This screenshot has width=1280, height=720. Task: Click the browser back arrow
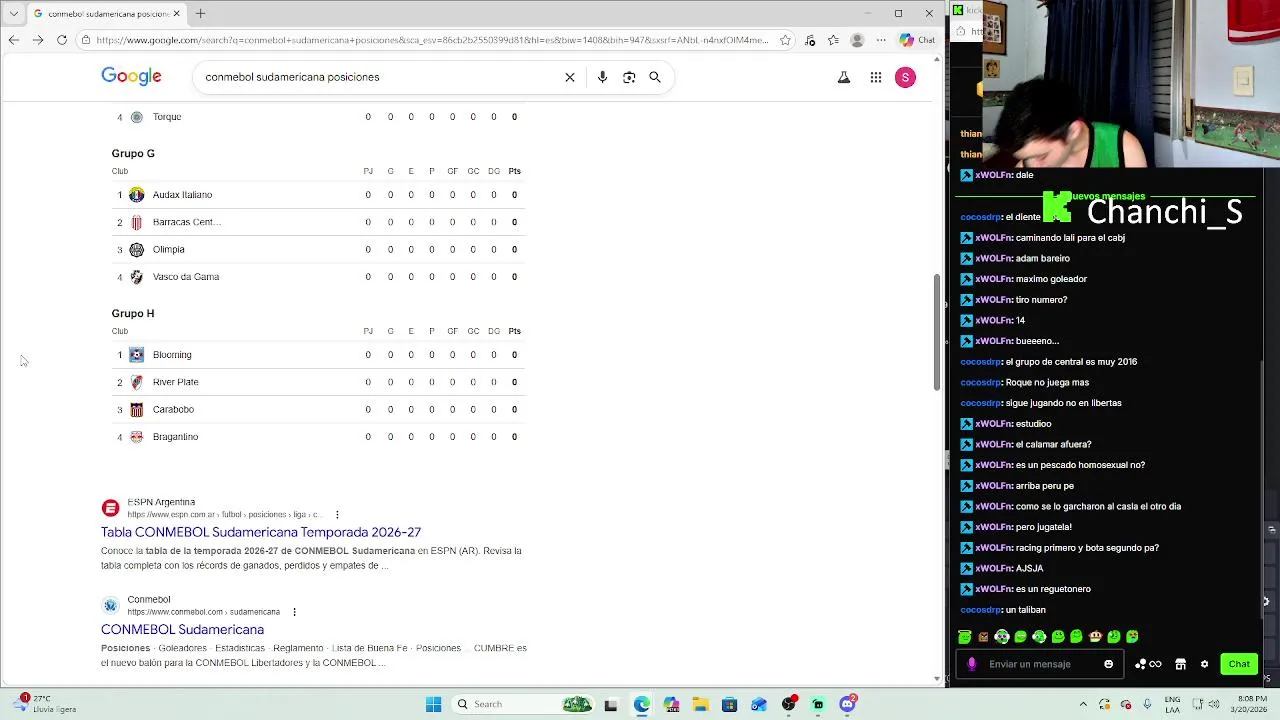point(13,40)
